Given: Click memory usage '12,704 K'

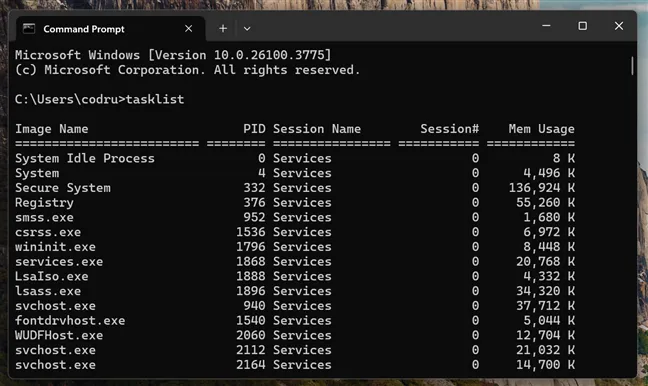Looking at the screenshot, I should point(546,335).
